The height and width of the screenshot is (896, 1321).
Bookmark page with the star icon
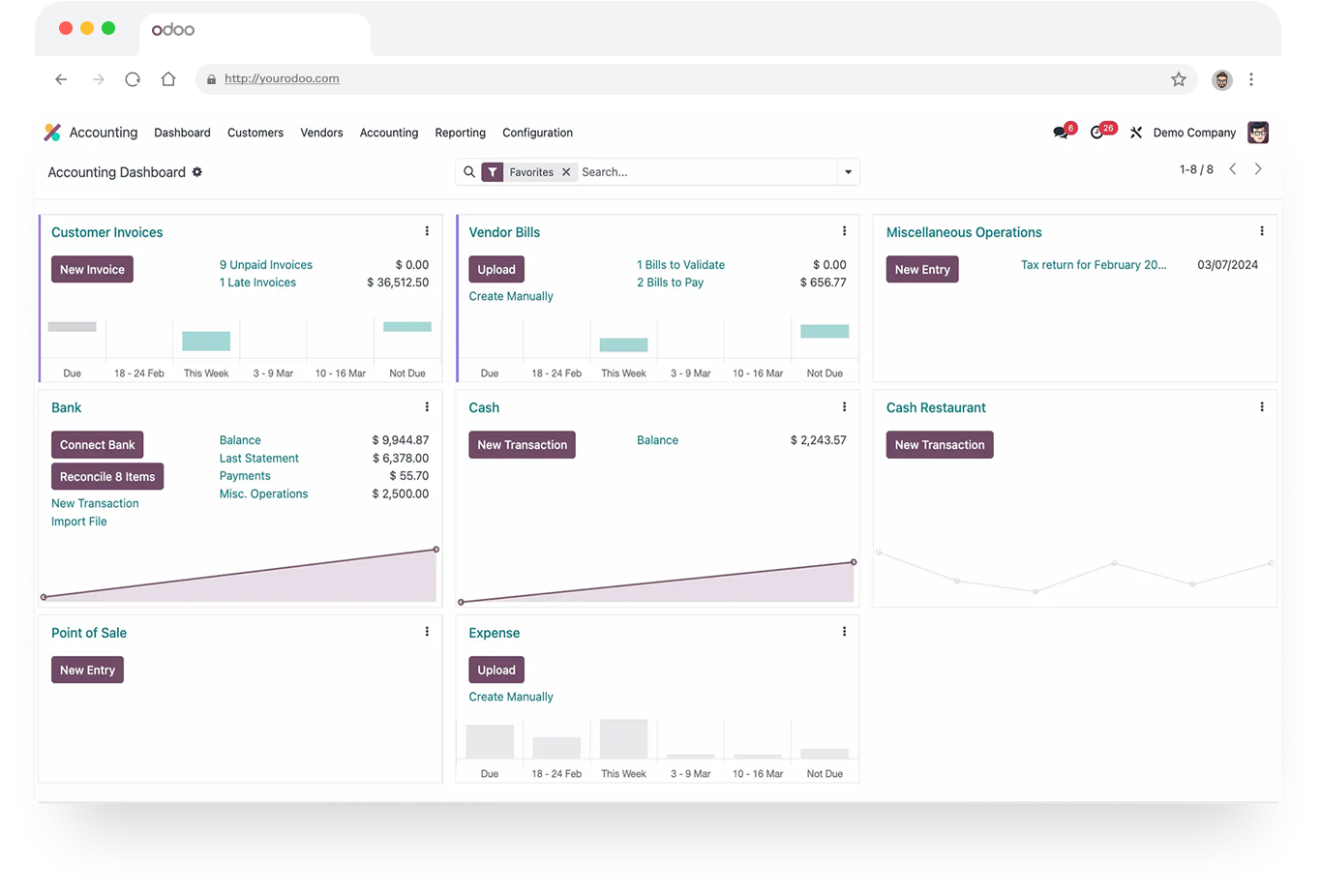1178,79
